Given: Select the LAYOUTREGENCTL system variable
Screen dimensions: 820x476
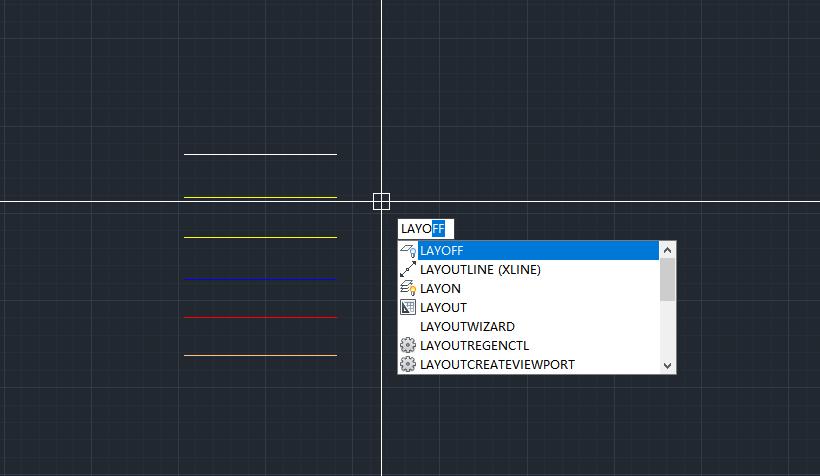Looking at the screenshot, I should pos(474,346).
